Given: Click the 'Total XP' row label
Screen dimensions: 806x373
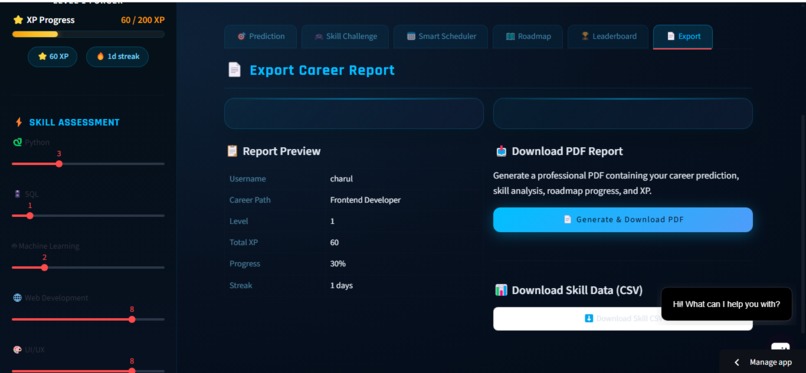Looking at the screenshot, I should 244,243.
